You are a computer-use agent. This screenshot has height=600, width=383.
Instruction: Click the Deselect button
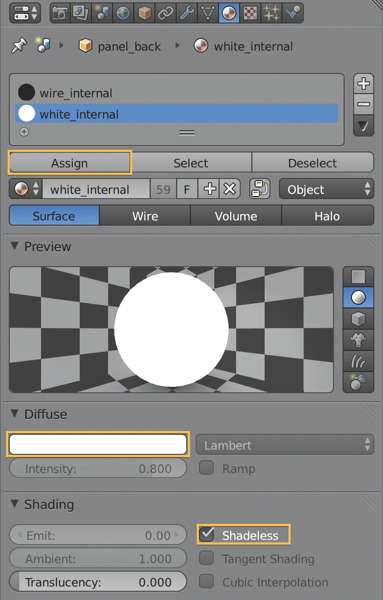pyautogui.click(x=313, y=163)
